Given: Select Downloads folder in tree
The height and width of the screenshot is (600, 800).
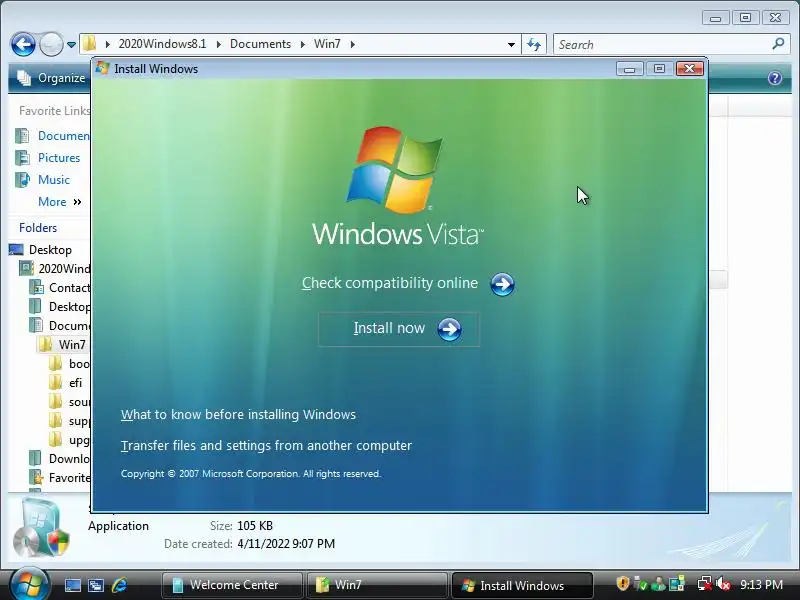Looking at the screenshot, I should click(x=60, y=459).
